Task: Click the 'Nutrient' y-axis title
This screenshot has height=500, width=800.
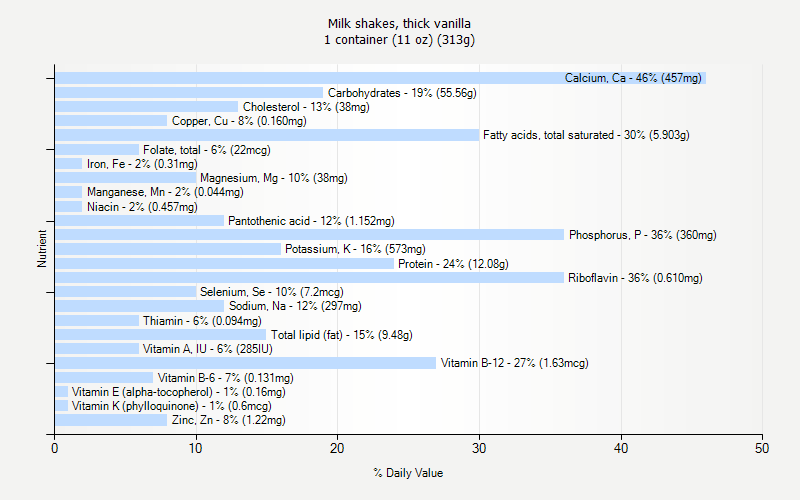Action: (x=42, y=248)
